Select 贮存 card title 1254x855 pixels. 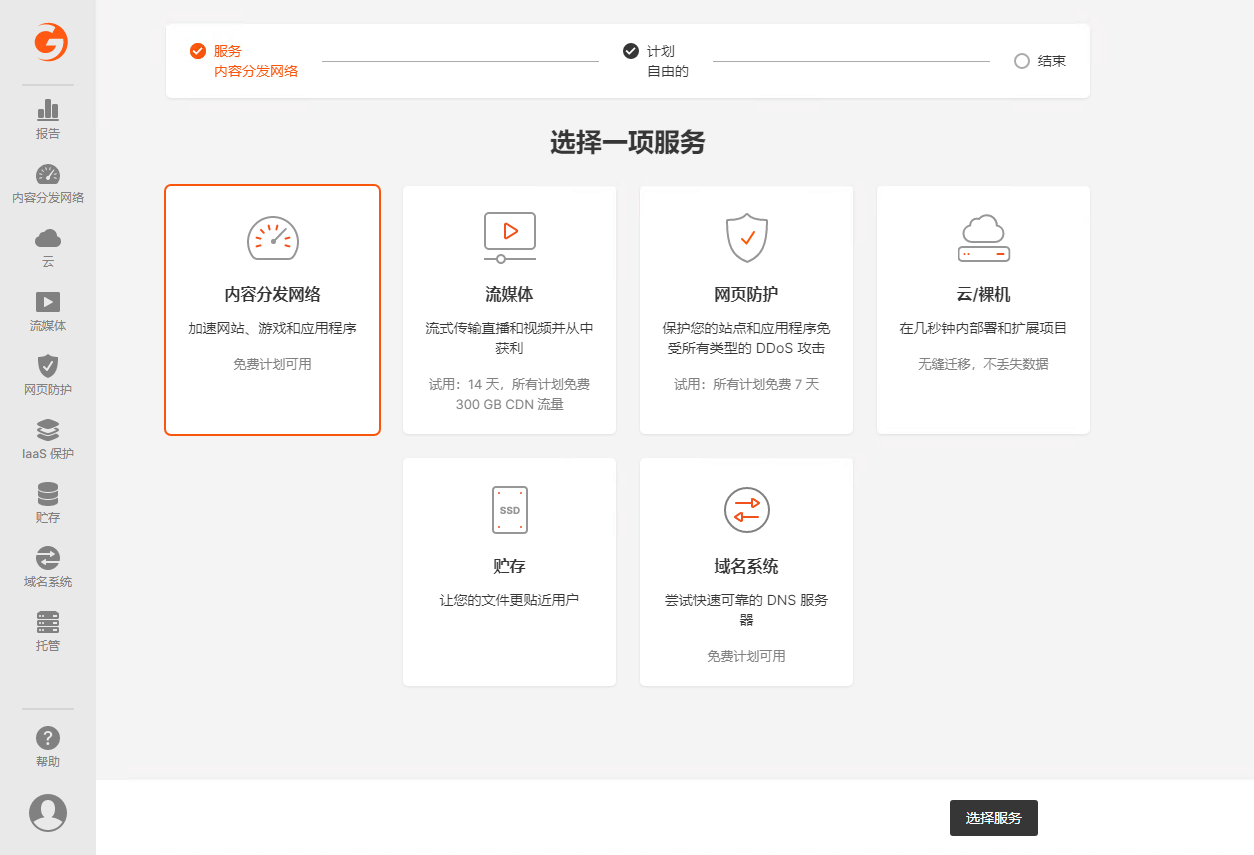pos(510,566)
